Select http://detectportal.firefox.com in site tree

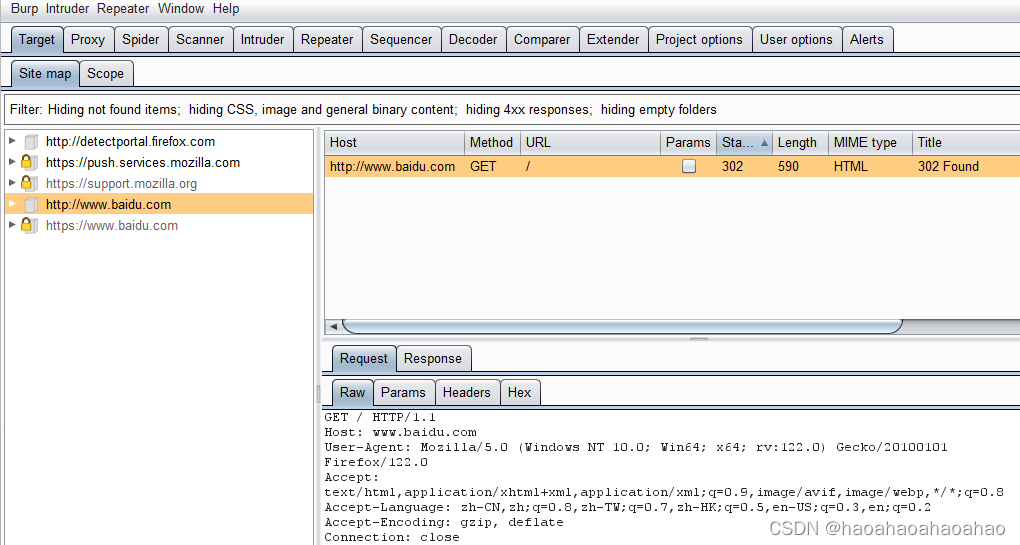(x=130, y=141)
